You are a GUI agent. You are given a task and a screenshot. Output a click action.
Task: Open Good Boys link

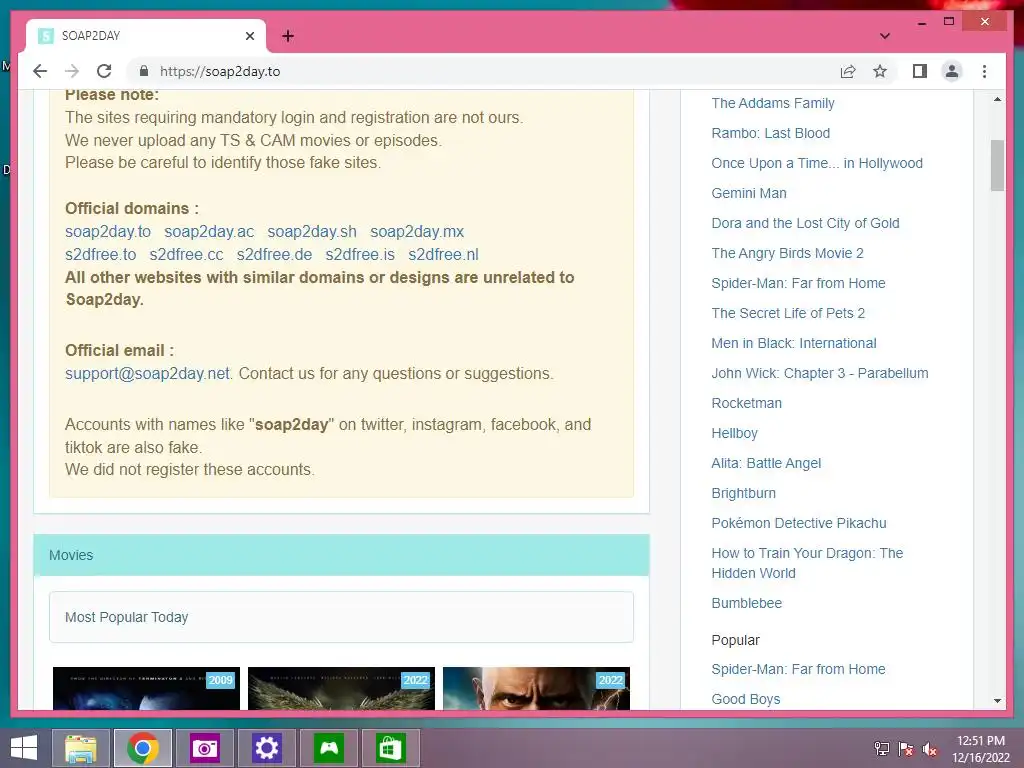(746, 699)
